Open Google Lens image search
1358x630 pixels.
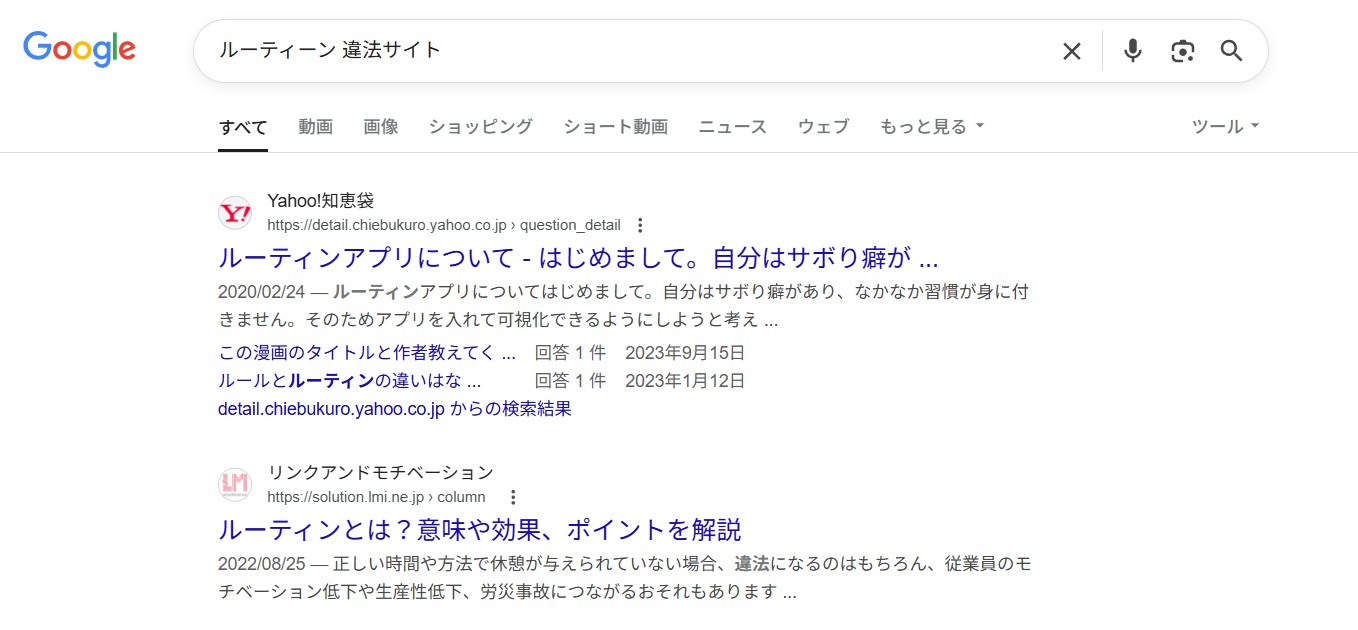[1182, 50]
